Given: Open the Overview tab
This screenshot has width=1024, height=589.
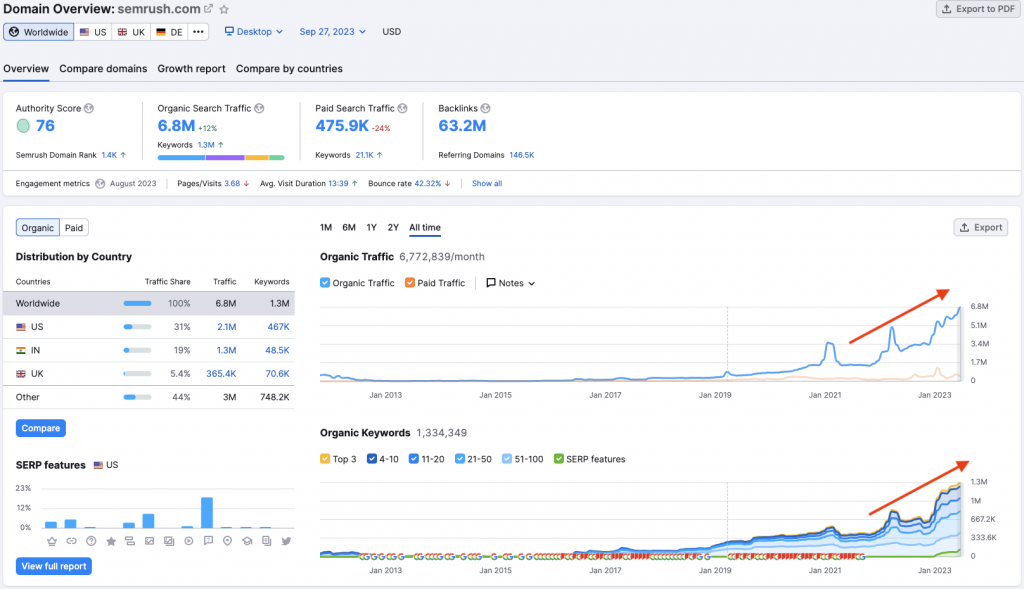Looking at the screenshot, I should point(26,69).
